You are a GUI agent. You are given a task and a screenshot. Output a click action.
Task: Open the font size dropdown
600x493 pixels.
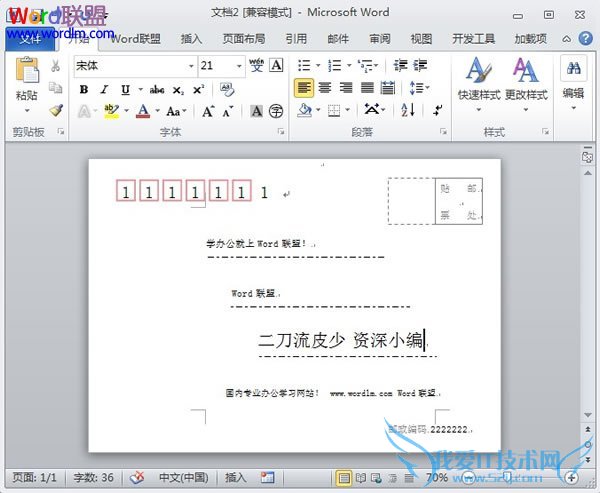coord(239,66)
